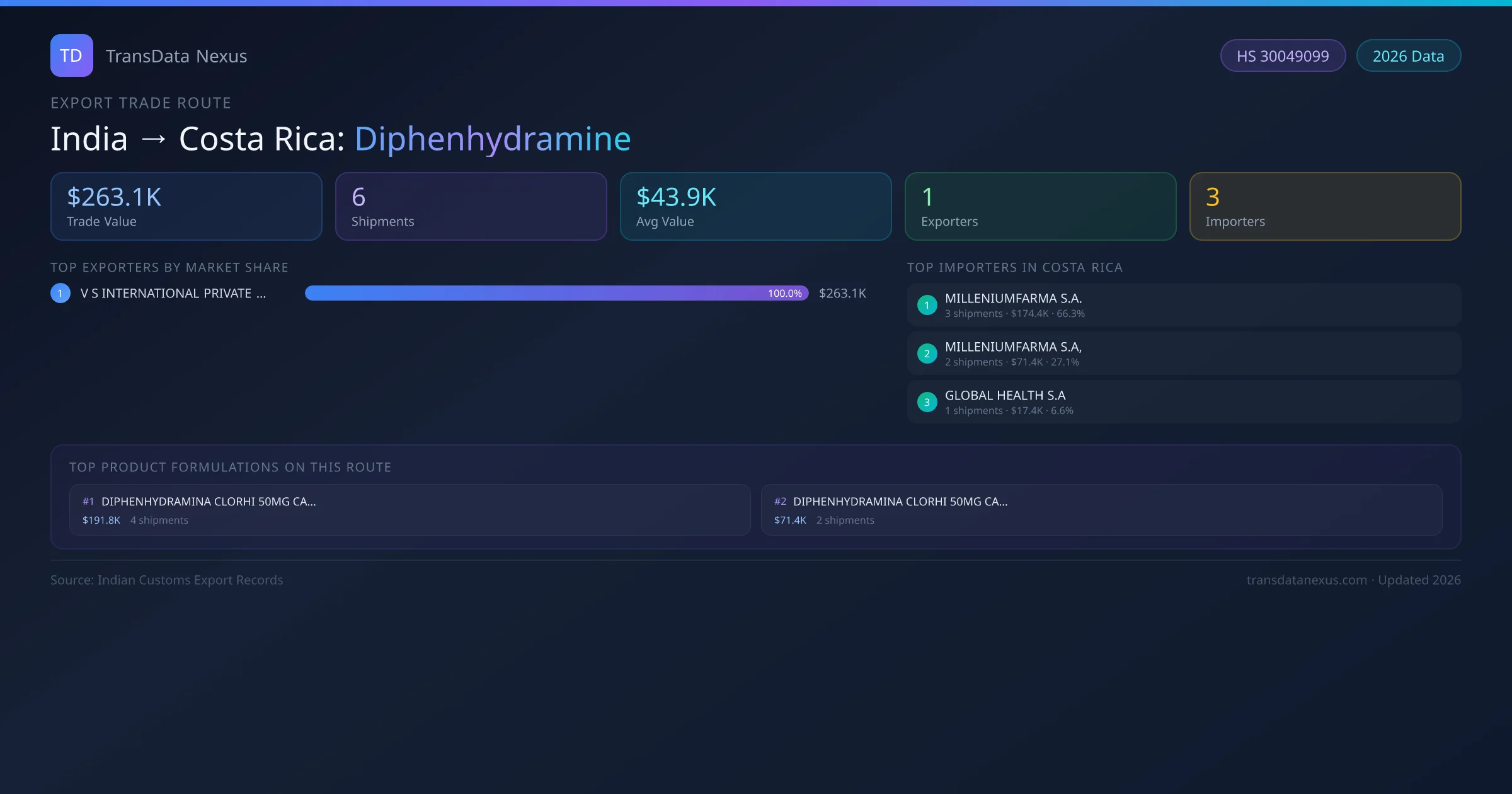Click the HS 30049099 badge
The image size is (1512, 794).
[1282, 56]
